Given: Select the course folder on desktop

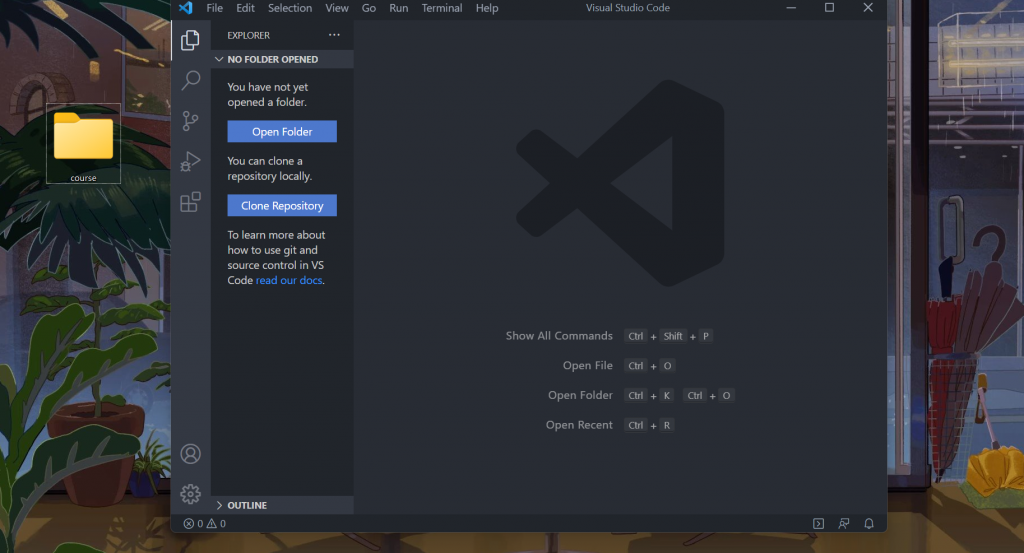Looking at the screenshot, I should pos(84,144).
